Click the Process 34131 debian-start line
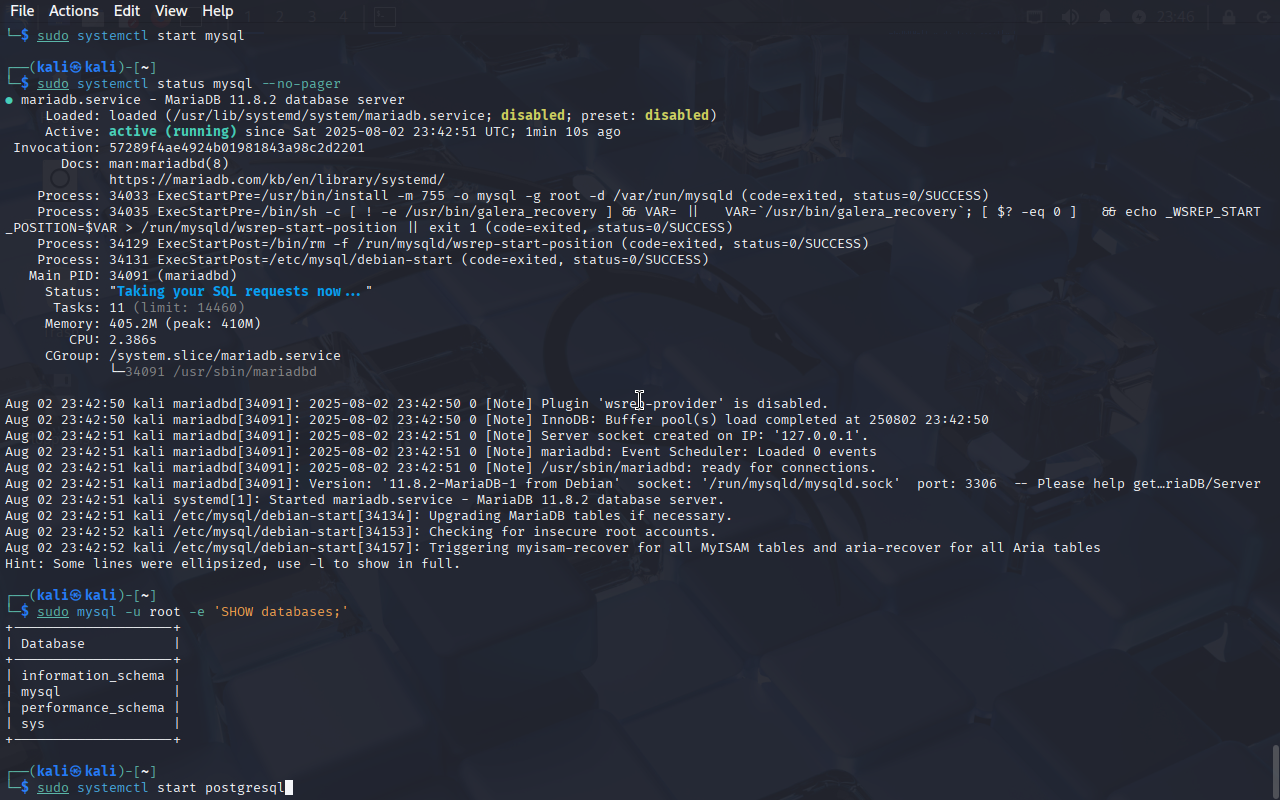Screen dimensions: 1280x800 point(373,260)
